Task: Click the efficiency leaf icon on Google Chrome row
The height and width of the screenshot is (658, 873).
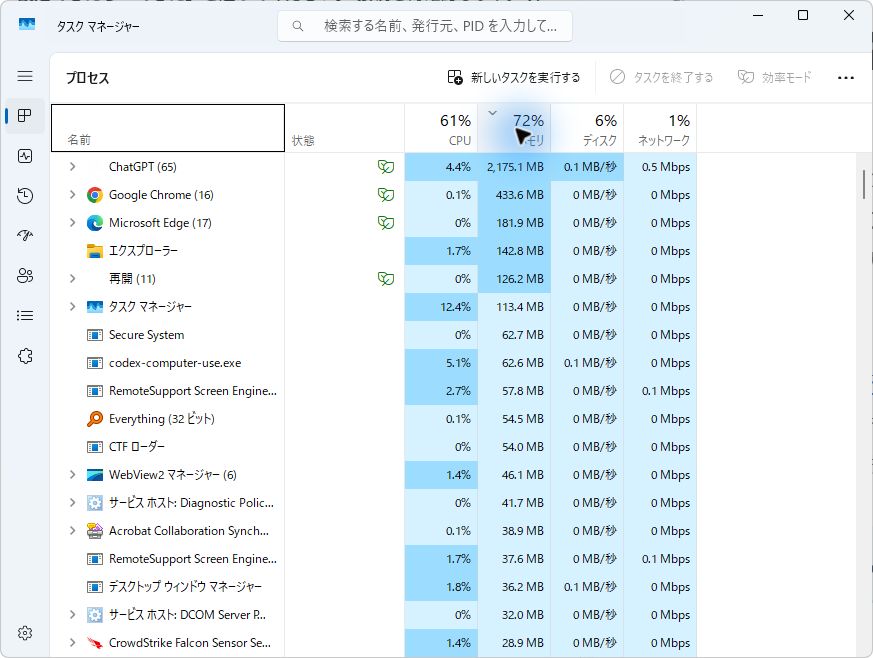Action: 386,195
